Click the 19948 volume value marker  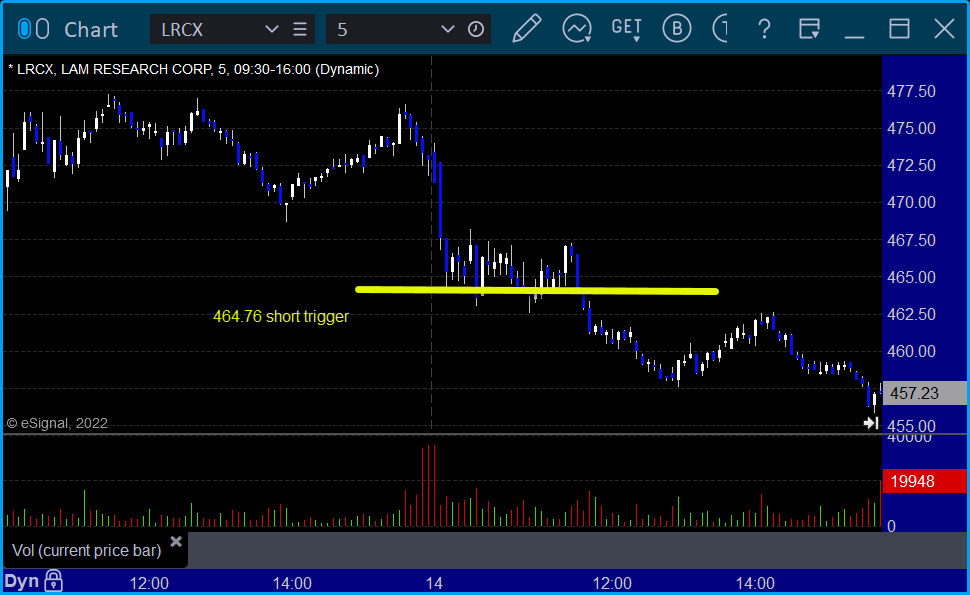(925, 481)
